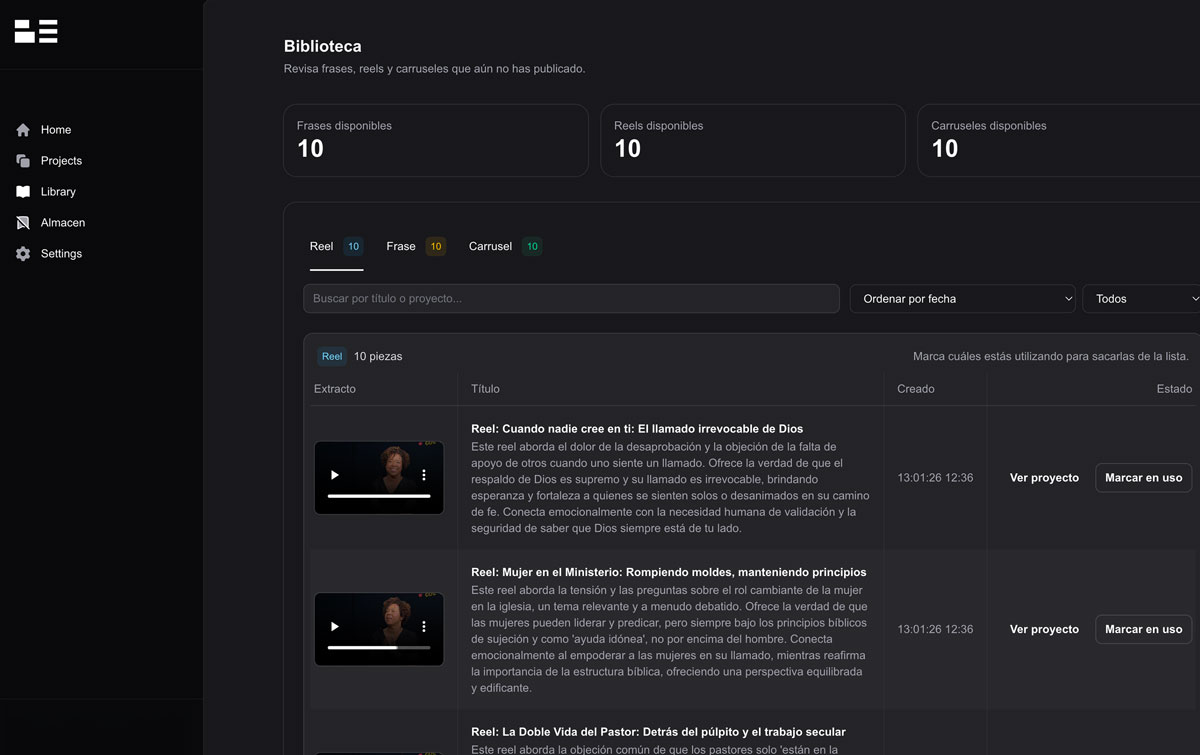Select the Almacen icon in sidebar
The height and width of the screenshot is (755, 1200).
[22, 222]
